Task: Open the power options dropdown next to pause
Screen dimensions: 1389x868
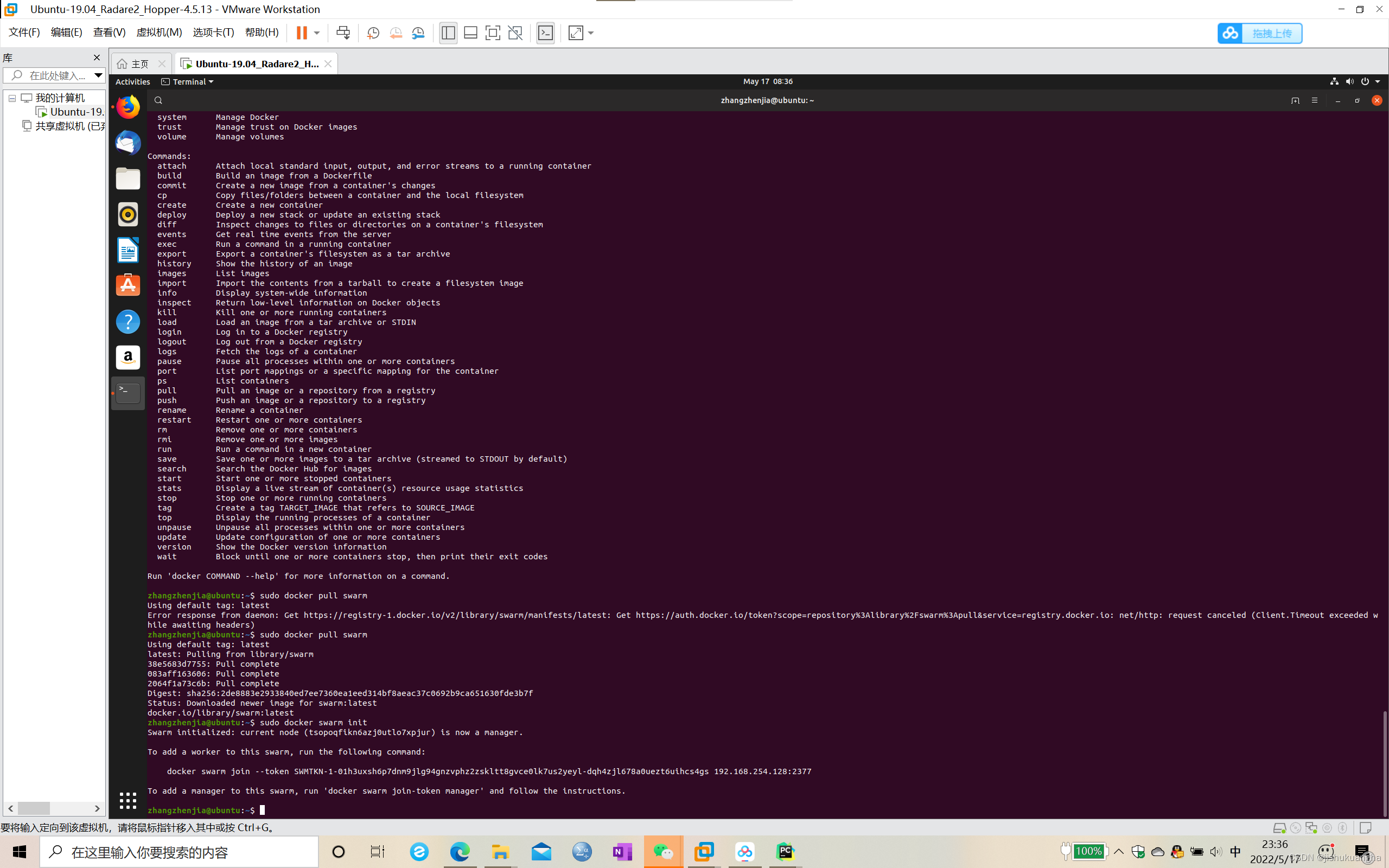Action: (317, 33)
